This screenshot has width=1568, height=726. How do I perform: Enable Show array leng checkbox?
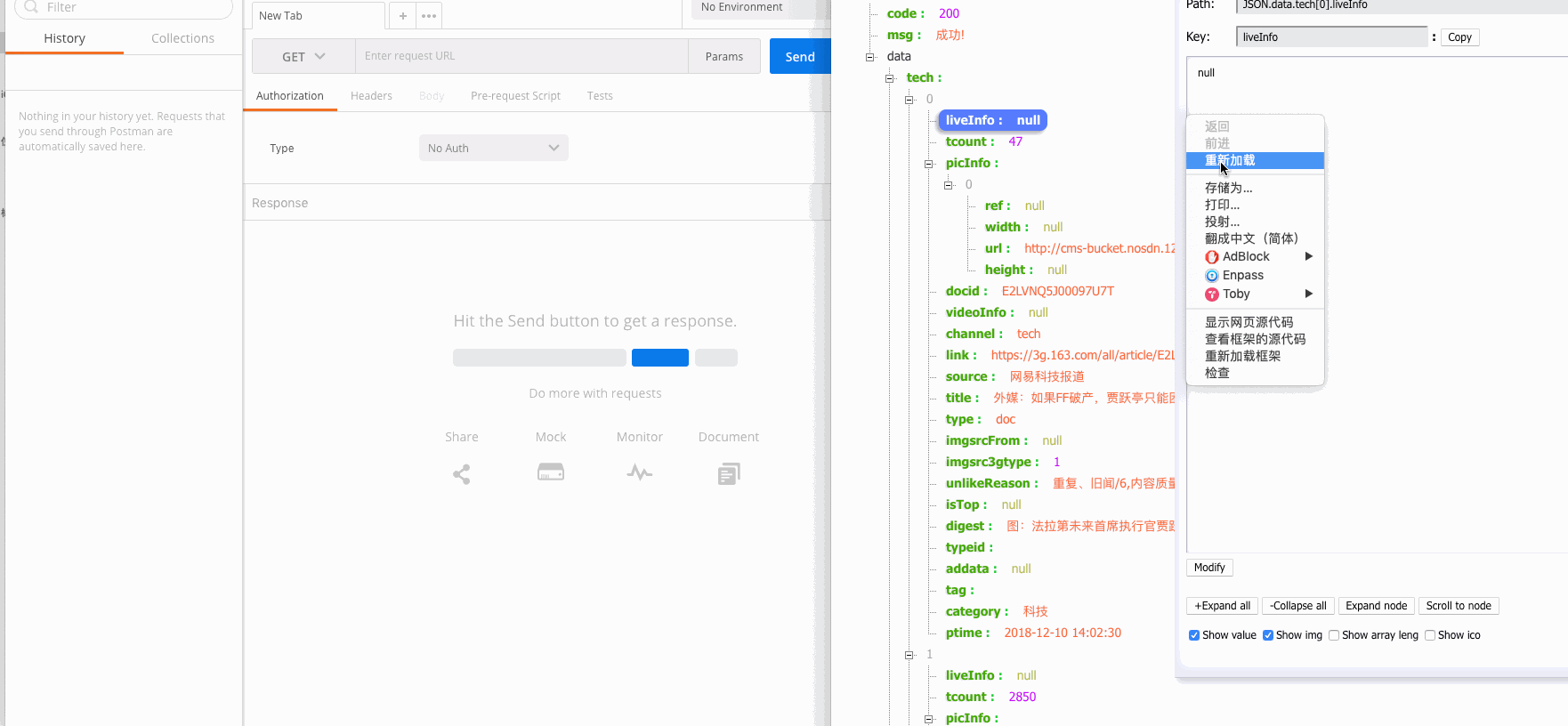(1334, 635)
